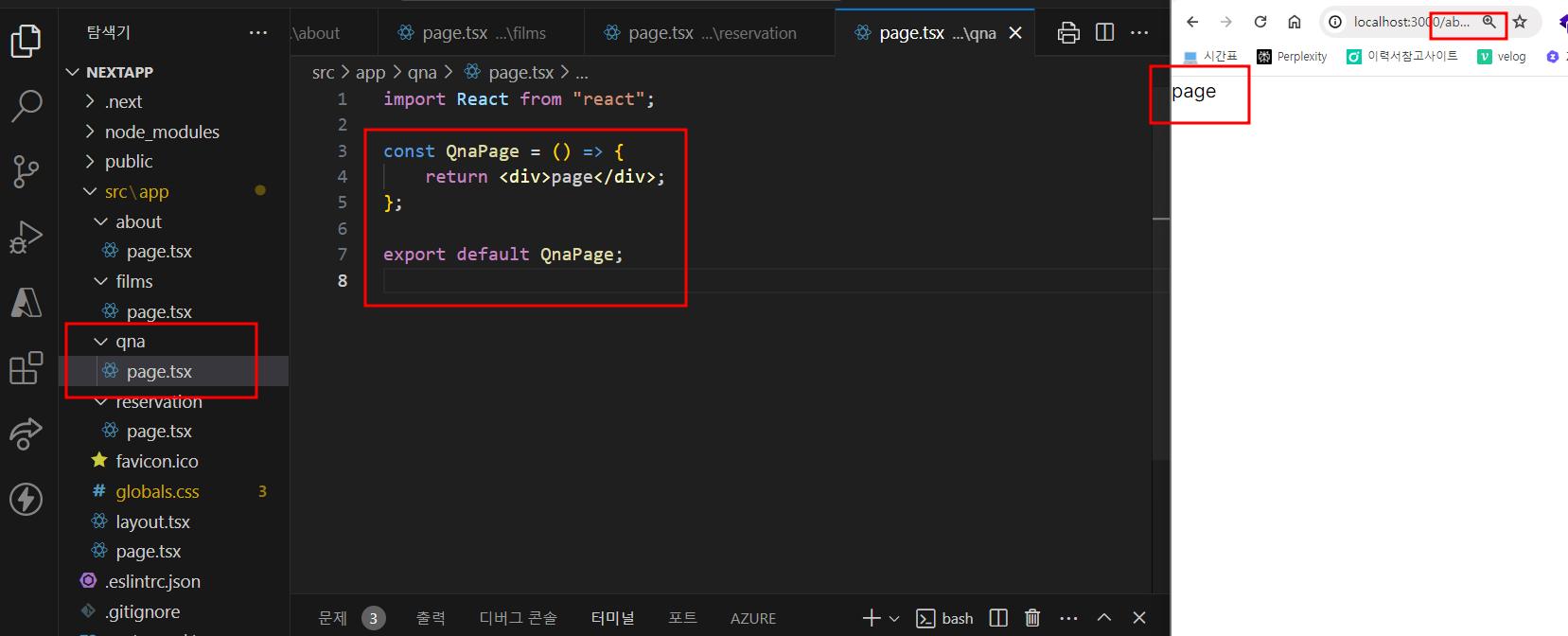Open the Extensions view
The width and height of the screenshot is (1568, 636).
tap(26, 367)
